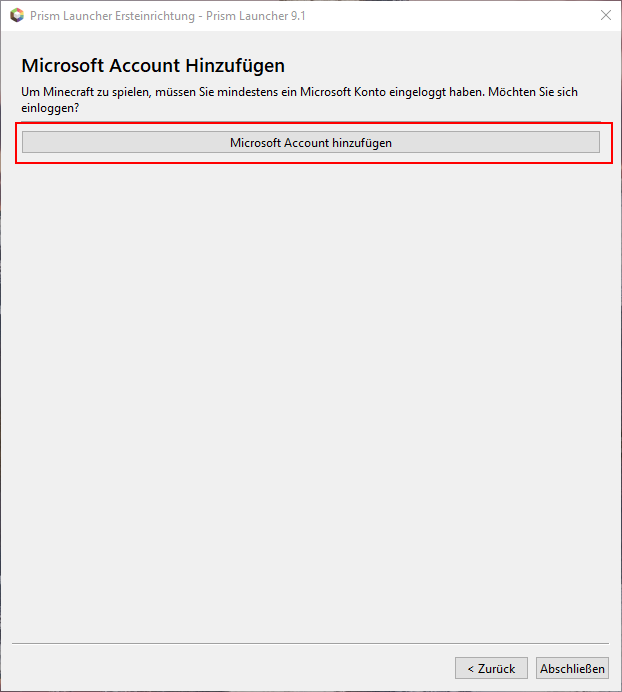Image resolution: width=622 pixels, height=692 pixels.
Task: Click the X icon at window top right
Action: (605, 15)
